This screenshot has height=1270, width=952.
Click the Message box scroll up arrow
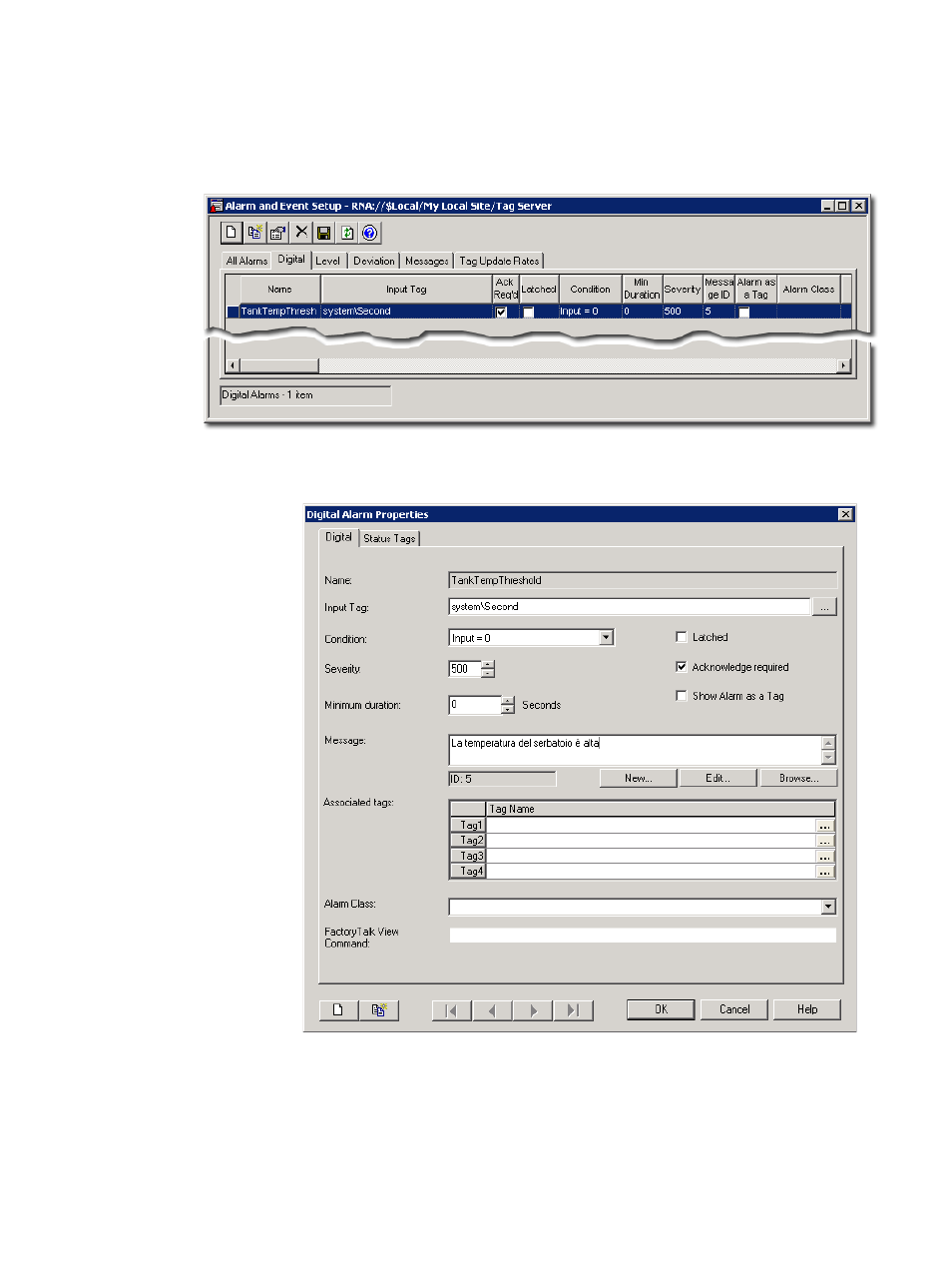point(828,742)
